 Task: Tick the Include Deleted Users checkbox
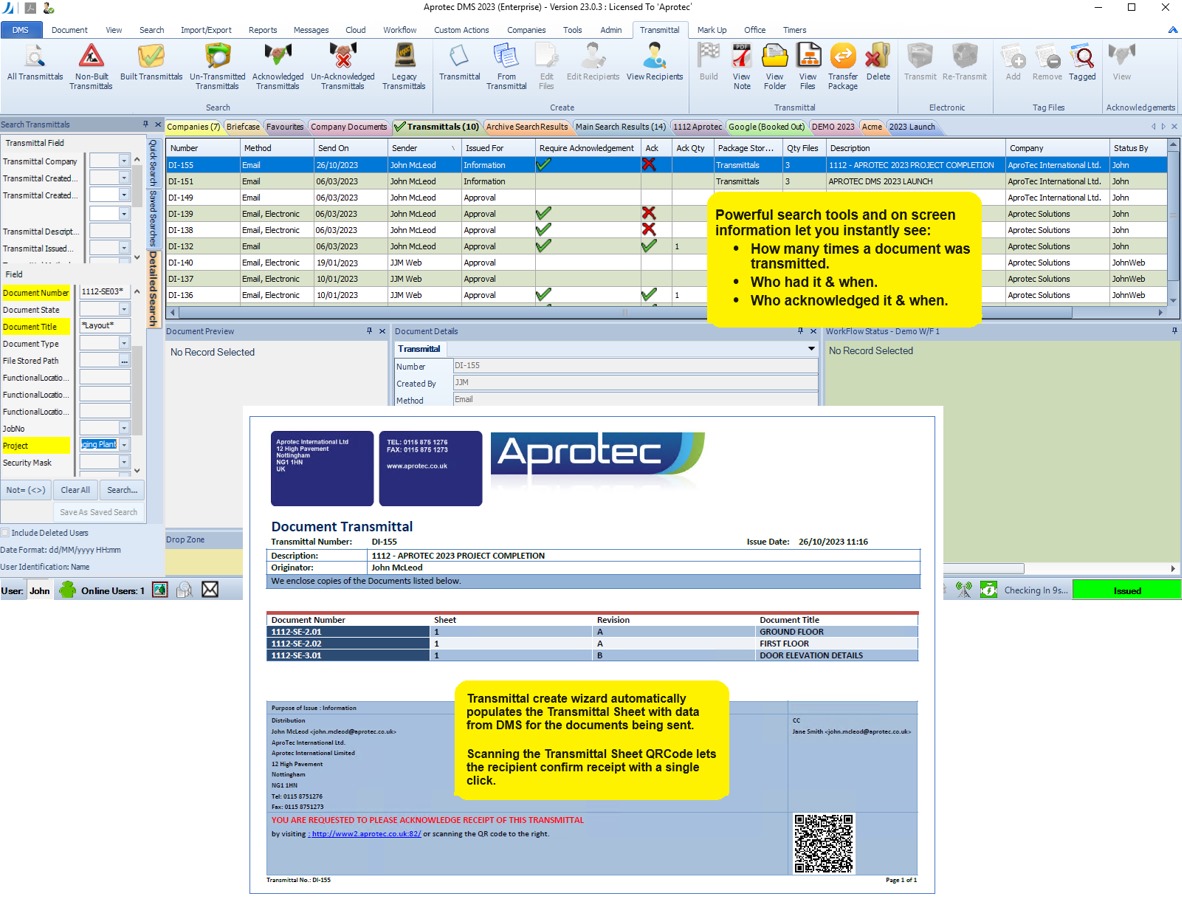(x=5, y=533)
